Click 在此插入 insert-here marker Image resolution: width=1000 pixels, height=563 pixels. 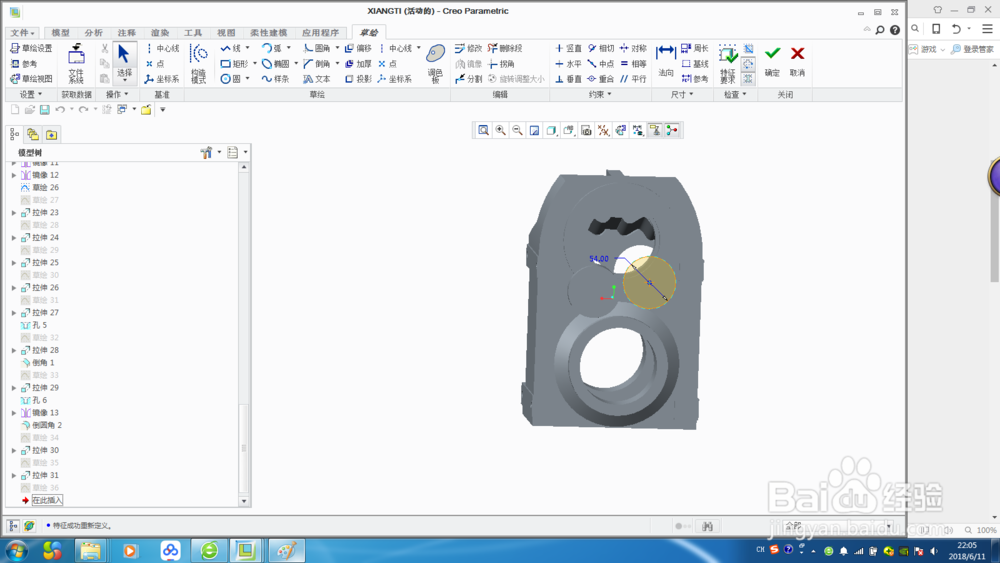pyautogui.click(x=47, y=501)
